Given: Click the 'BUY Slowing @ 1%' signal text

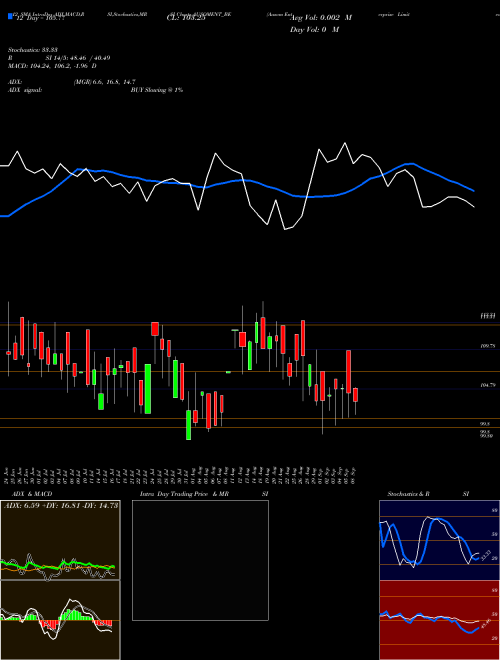Looking at the screenshot, I should click(157, 90).
